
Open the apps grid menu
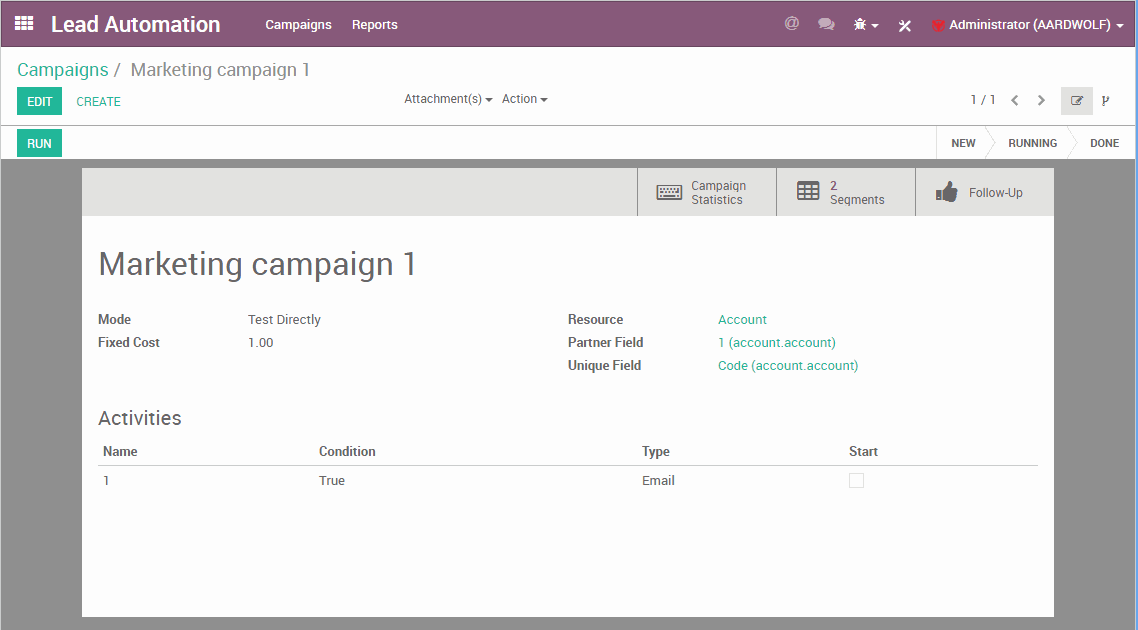(24, 24)
